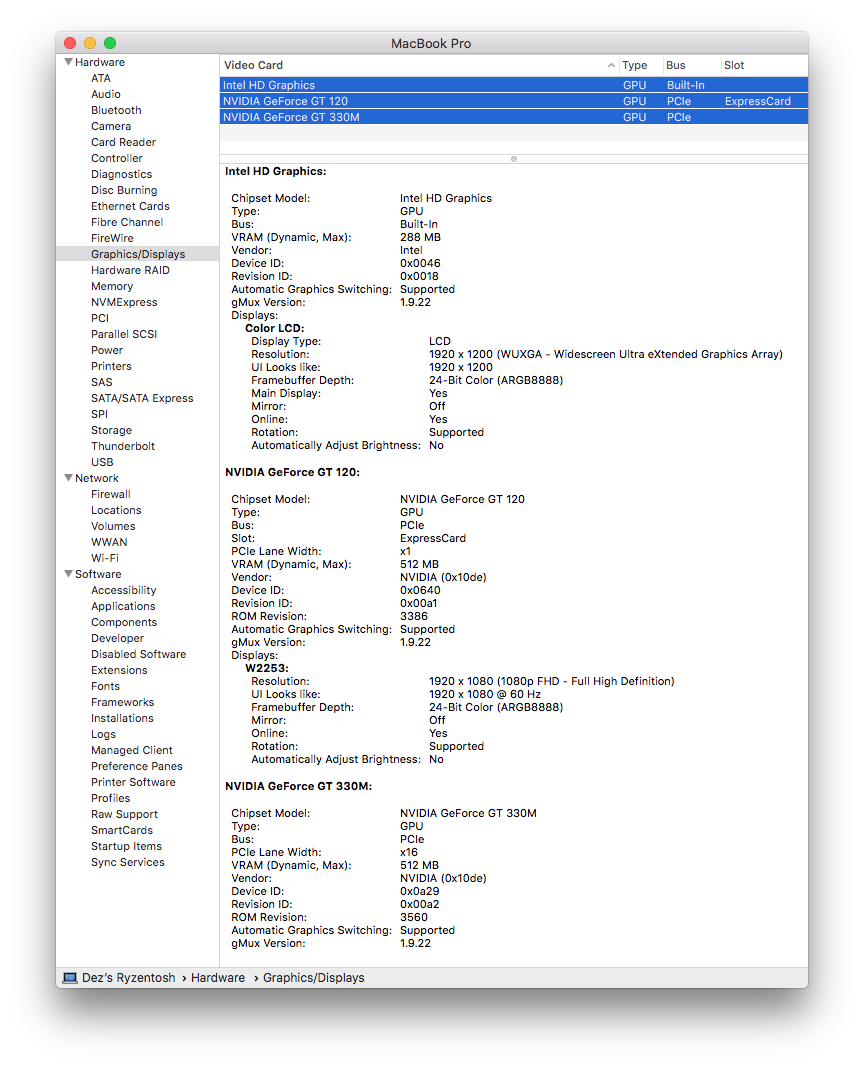
Task: Select Camera in the sidebar
Action: [x=111, y=126]
